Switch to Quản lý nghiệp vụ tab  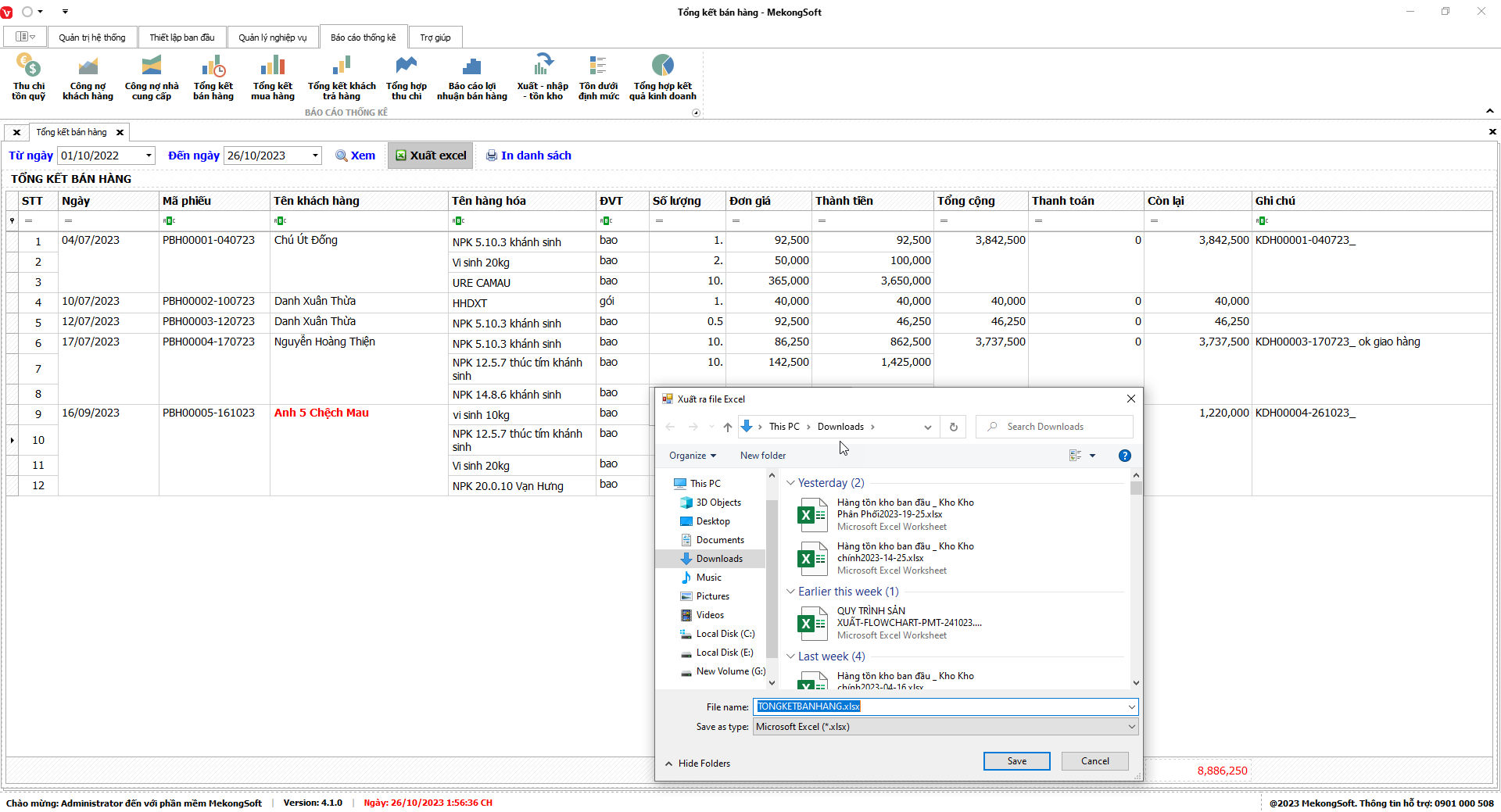point(272,38)
